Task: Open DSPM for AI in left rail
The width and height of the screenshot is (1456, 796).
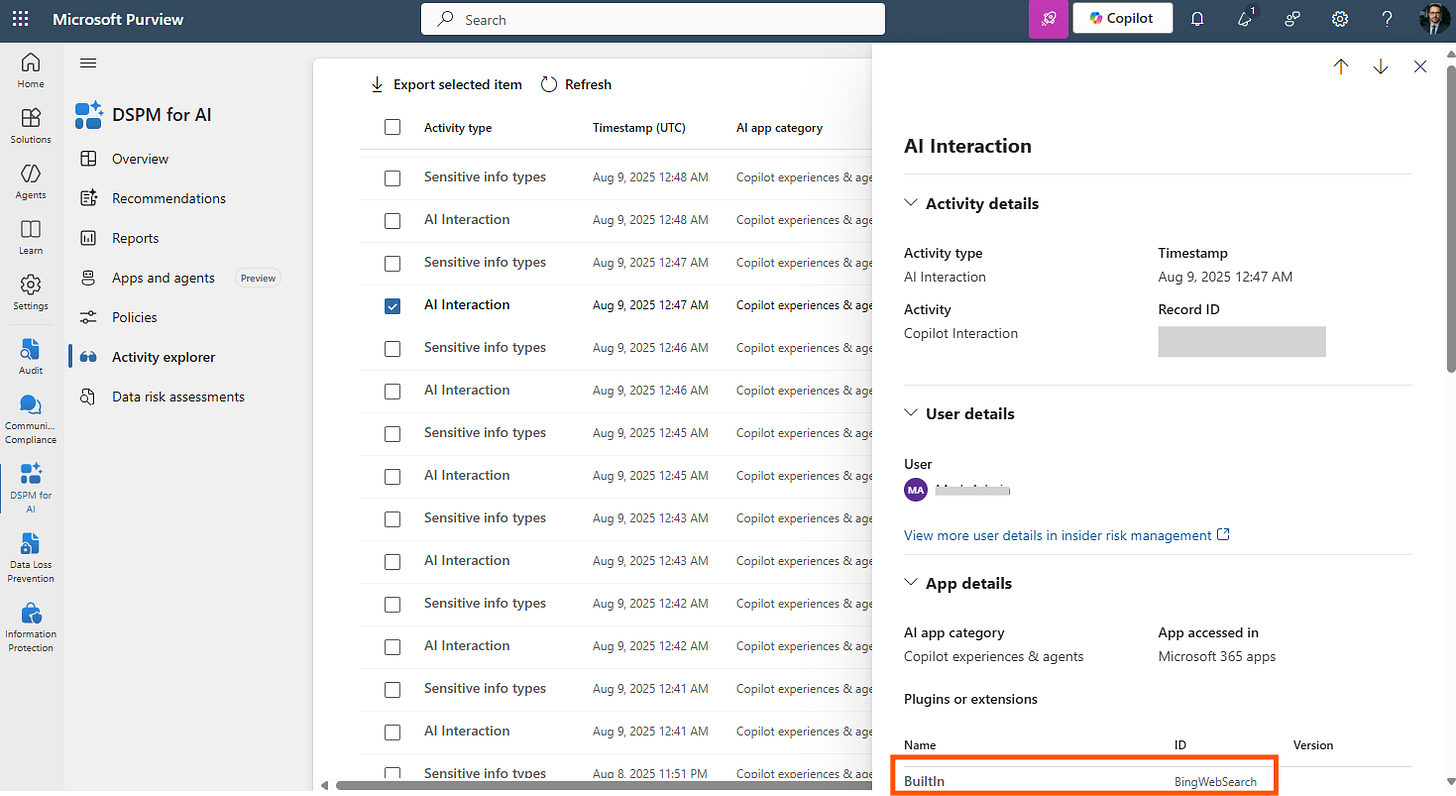Action: [x=31, y=488]
